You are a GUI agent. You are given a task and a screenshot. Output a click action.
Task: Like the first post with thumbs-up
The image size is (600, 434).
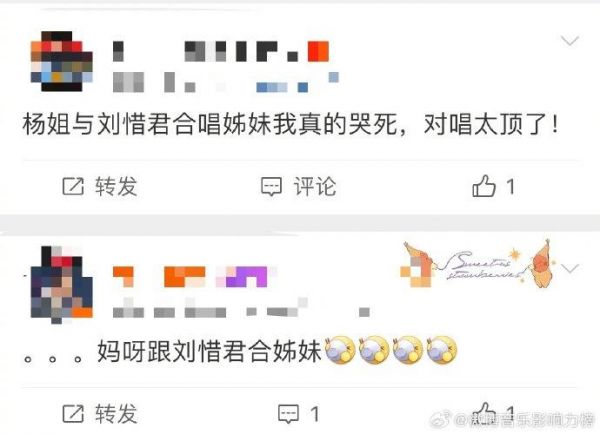point(484,186)
